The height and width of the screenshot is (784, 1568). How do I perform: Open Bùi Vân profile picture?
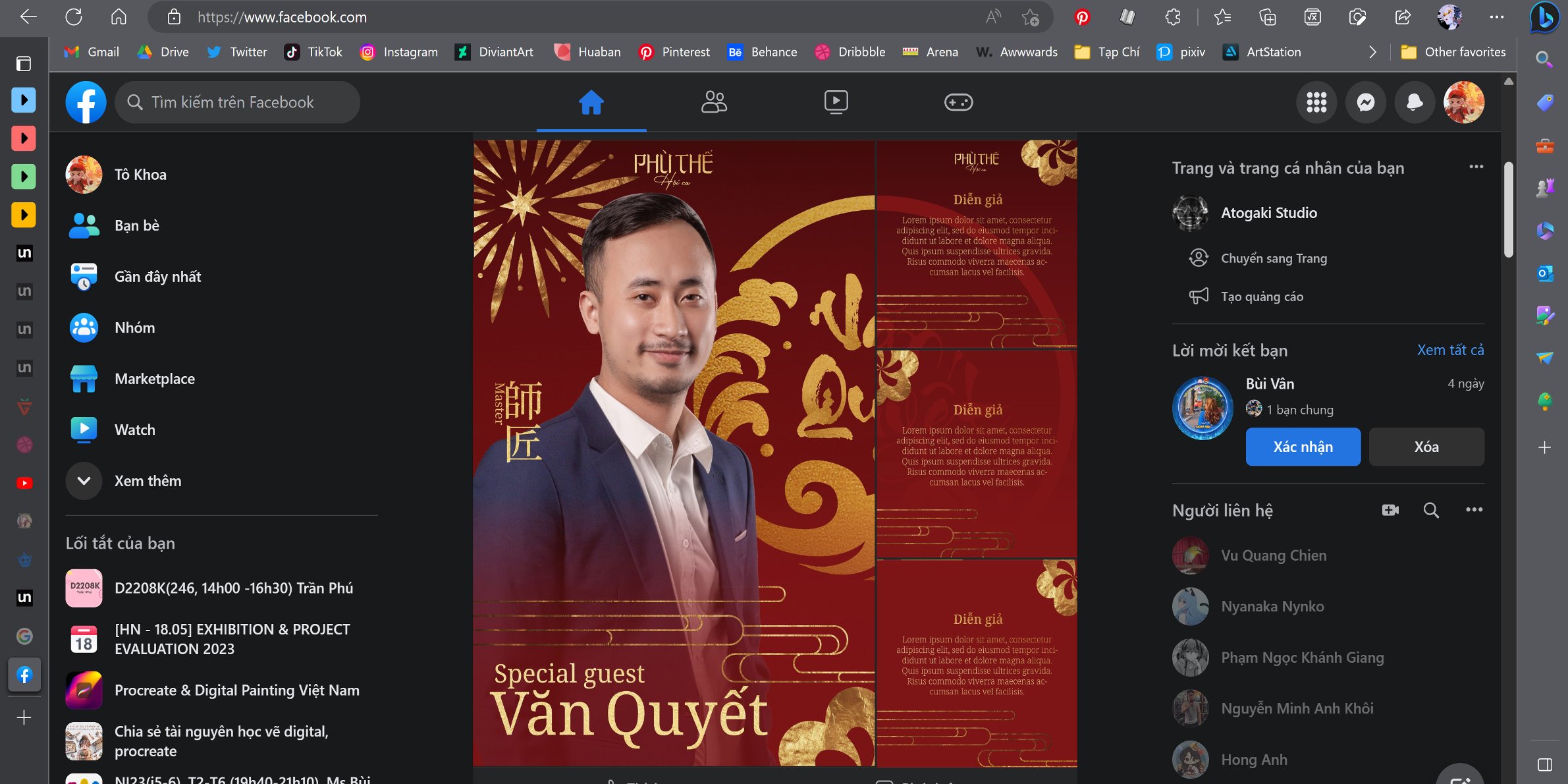point(1203,408)
